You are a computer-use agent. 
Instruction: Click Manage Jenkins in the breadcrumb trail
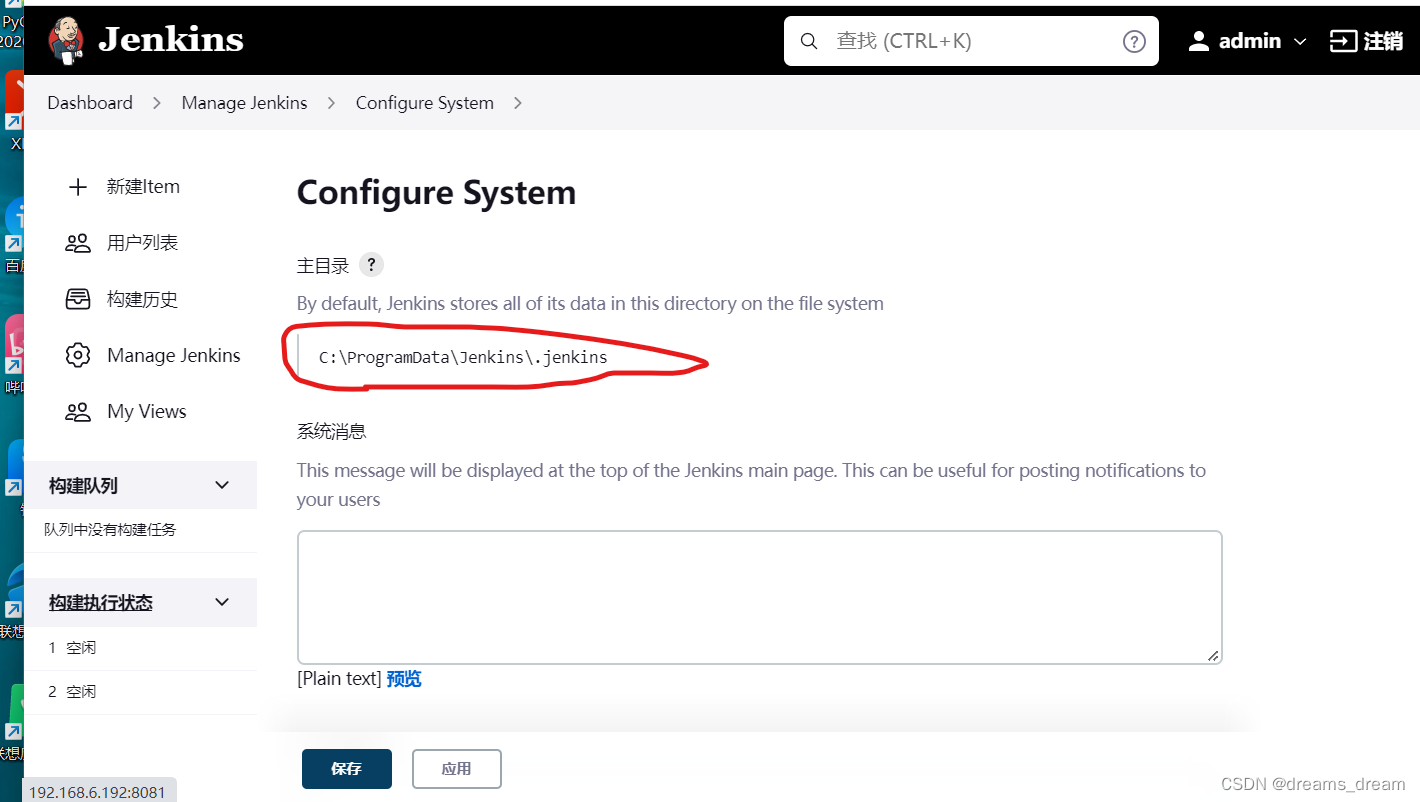point(244,102)
